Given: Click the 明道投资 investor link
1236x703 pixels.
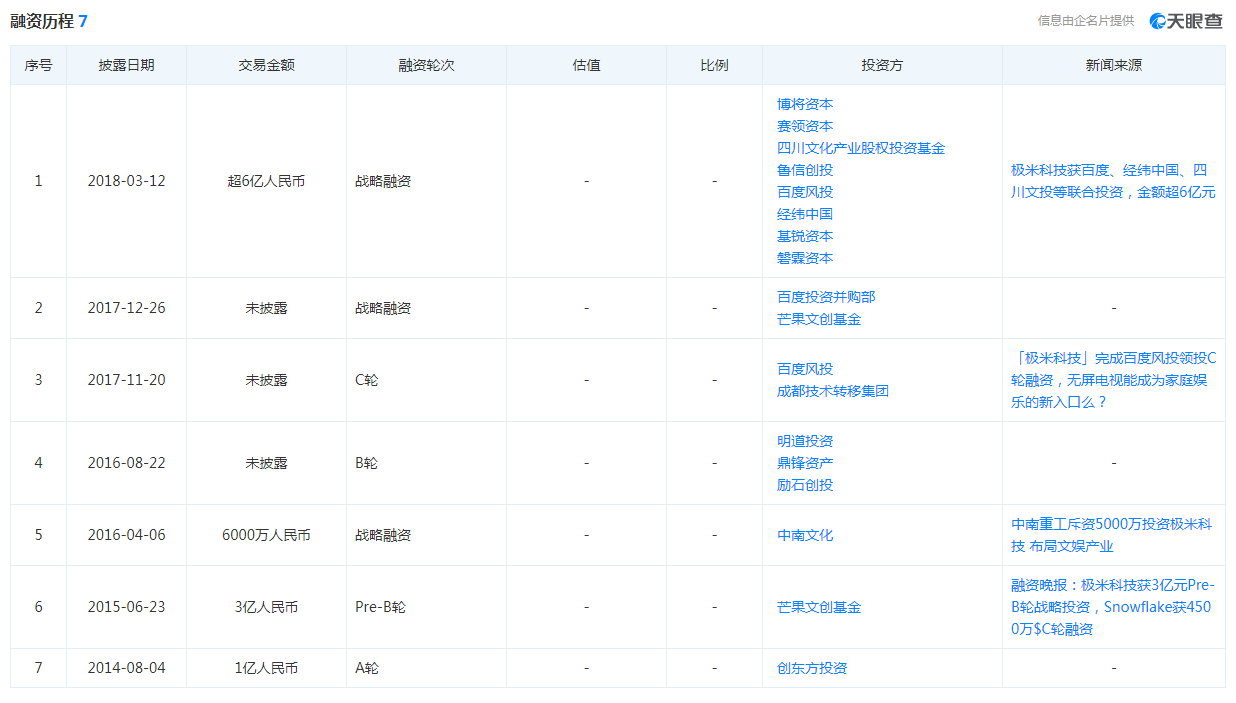Looking at the screenshot, I should 805,441.
